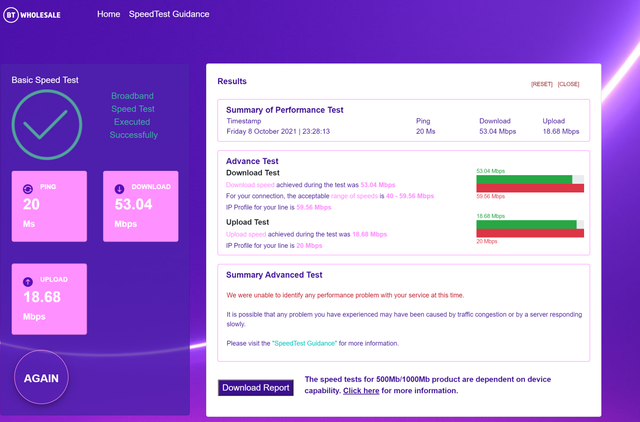Click the red download IP profile bar
Viewport: 640px width, 422px height.
[x=530, y=188]
